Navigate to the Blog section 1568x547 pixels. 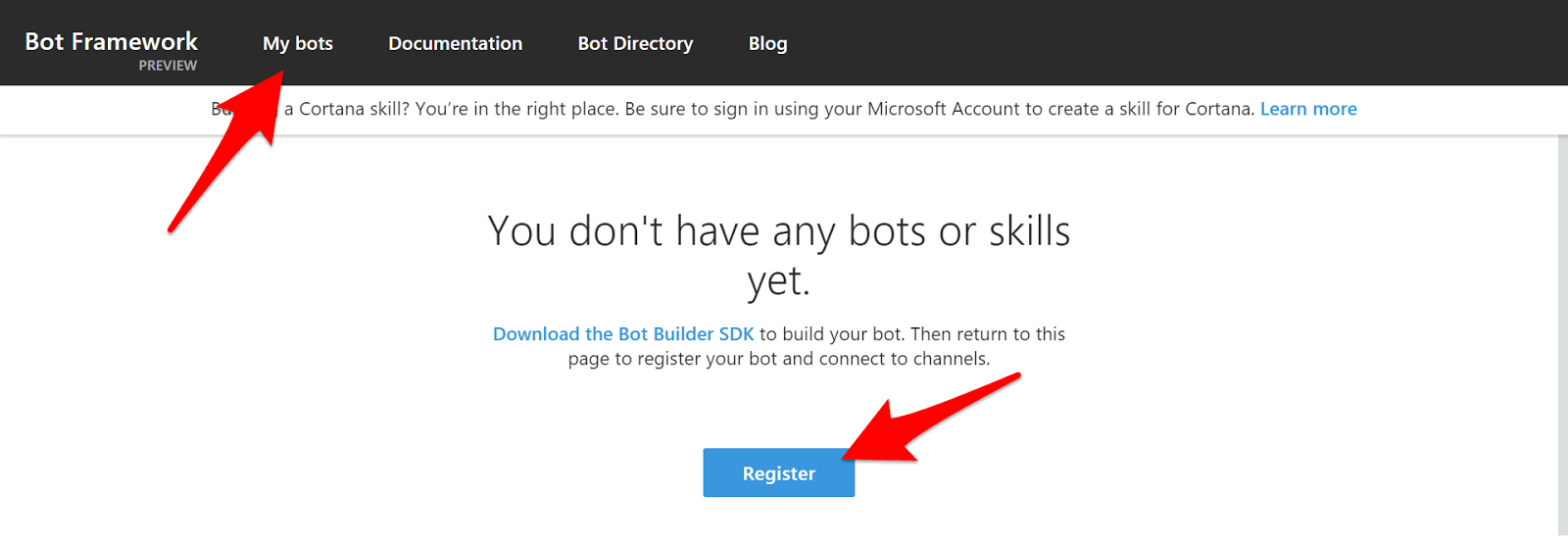(x=767, y=43)
